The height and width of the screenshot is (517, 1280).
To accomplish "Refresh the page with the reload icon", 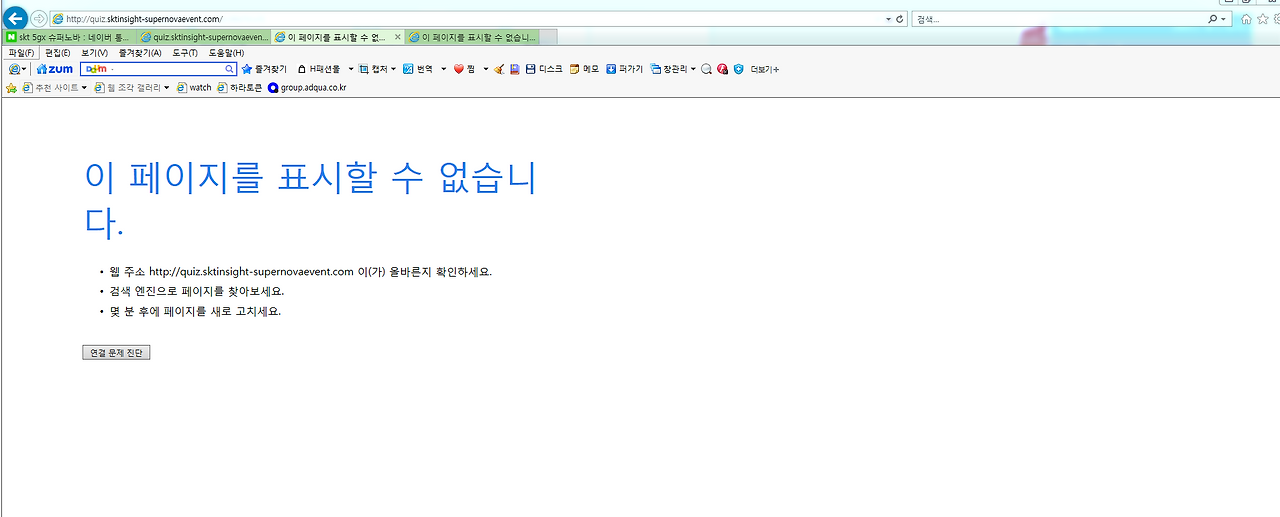I will tap(900, 19).
